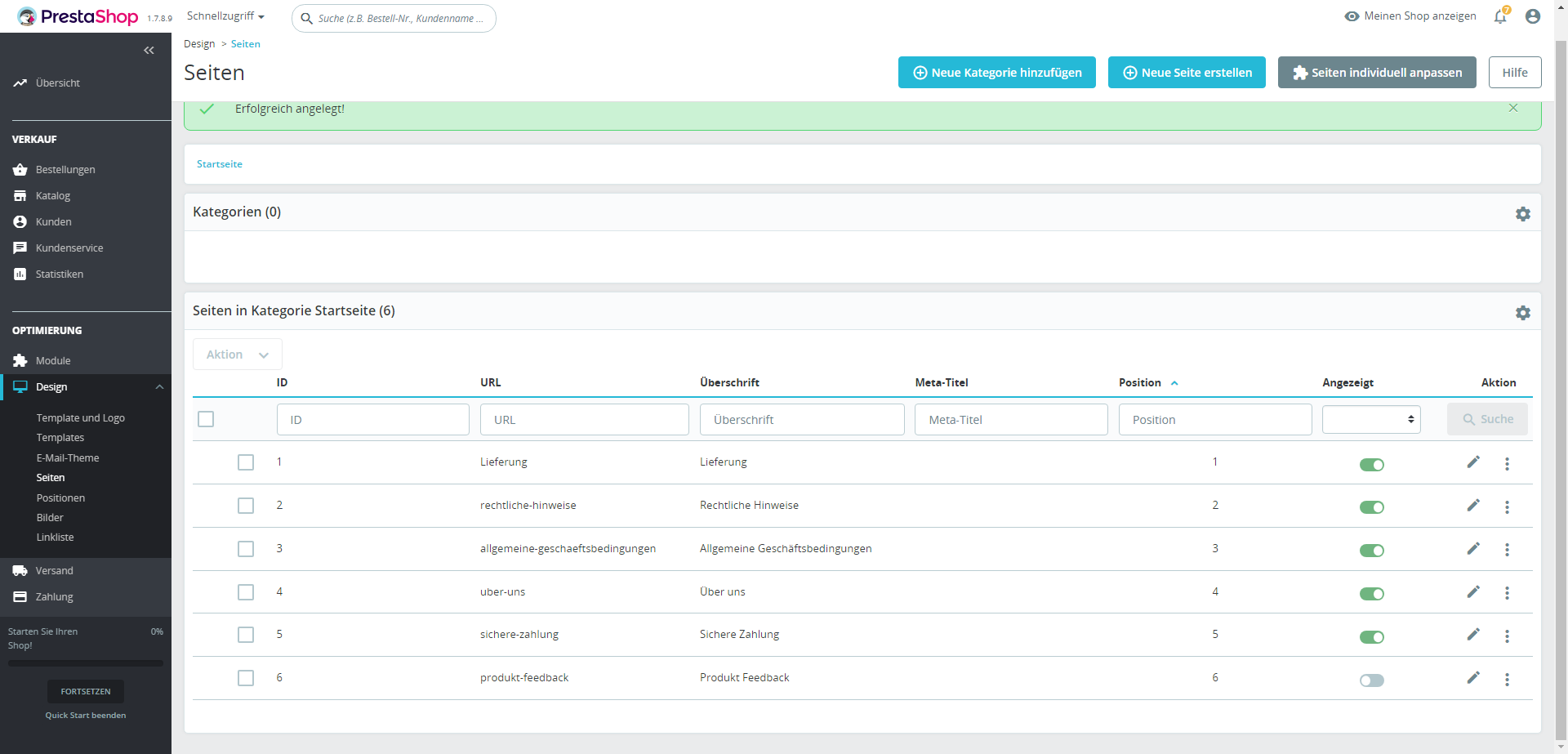Edit the rechtliche-hinweise page with pencil icon
The image size is (1568, 754).
pos(1473,506)
